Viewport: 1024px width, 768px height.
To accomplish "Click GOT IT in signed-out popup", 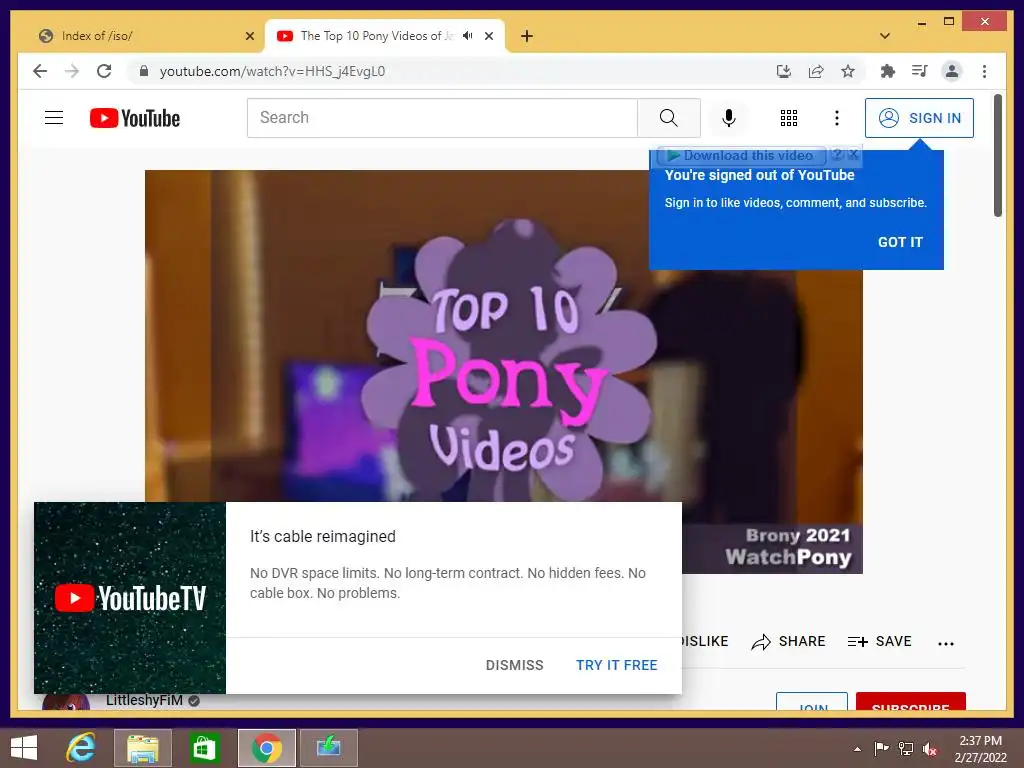I will [900, 242].
